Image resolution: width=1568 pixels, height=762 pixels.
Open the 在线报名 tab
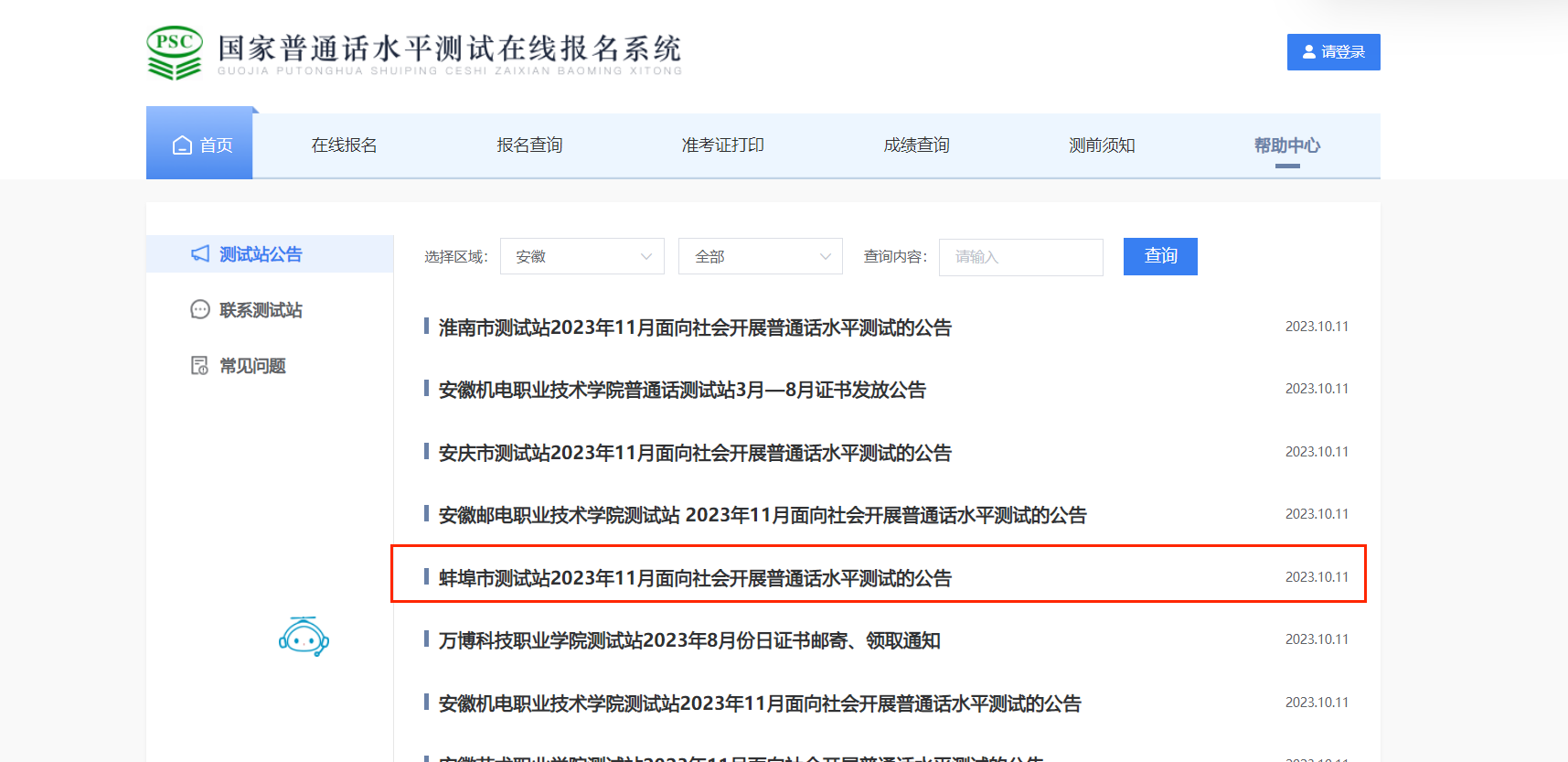click(344, 145)
